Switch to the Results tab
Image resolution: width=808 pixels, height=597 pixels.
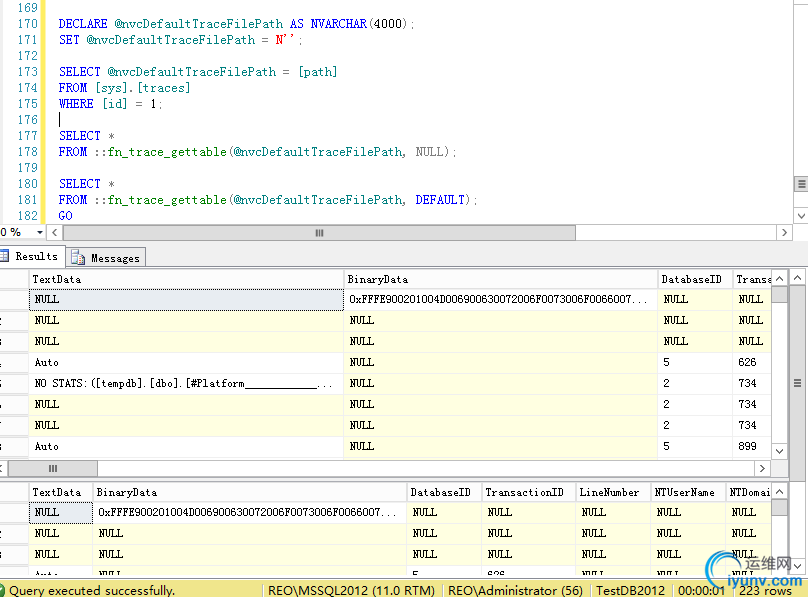coord(32,257)
